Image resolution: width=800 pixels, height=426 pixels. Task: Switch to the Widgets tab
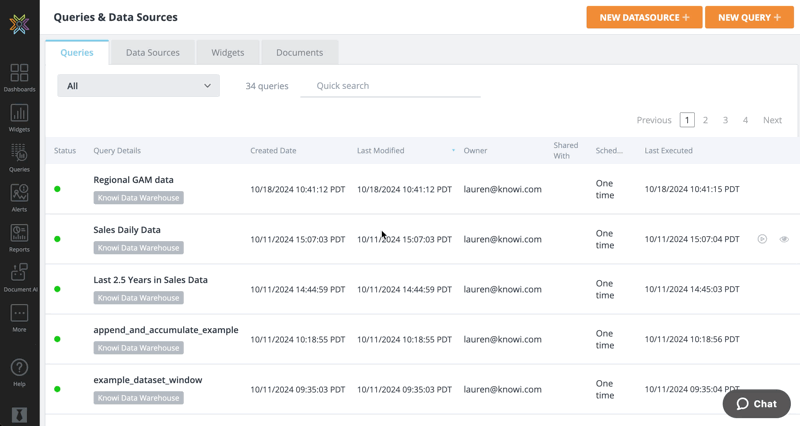[x=228, y=53]
